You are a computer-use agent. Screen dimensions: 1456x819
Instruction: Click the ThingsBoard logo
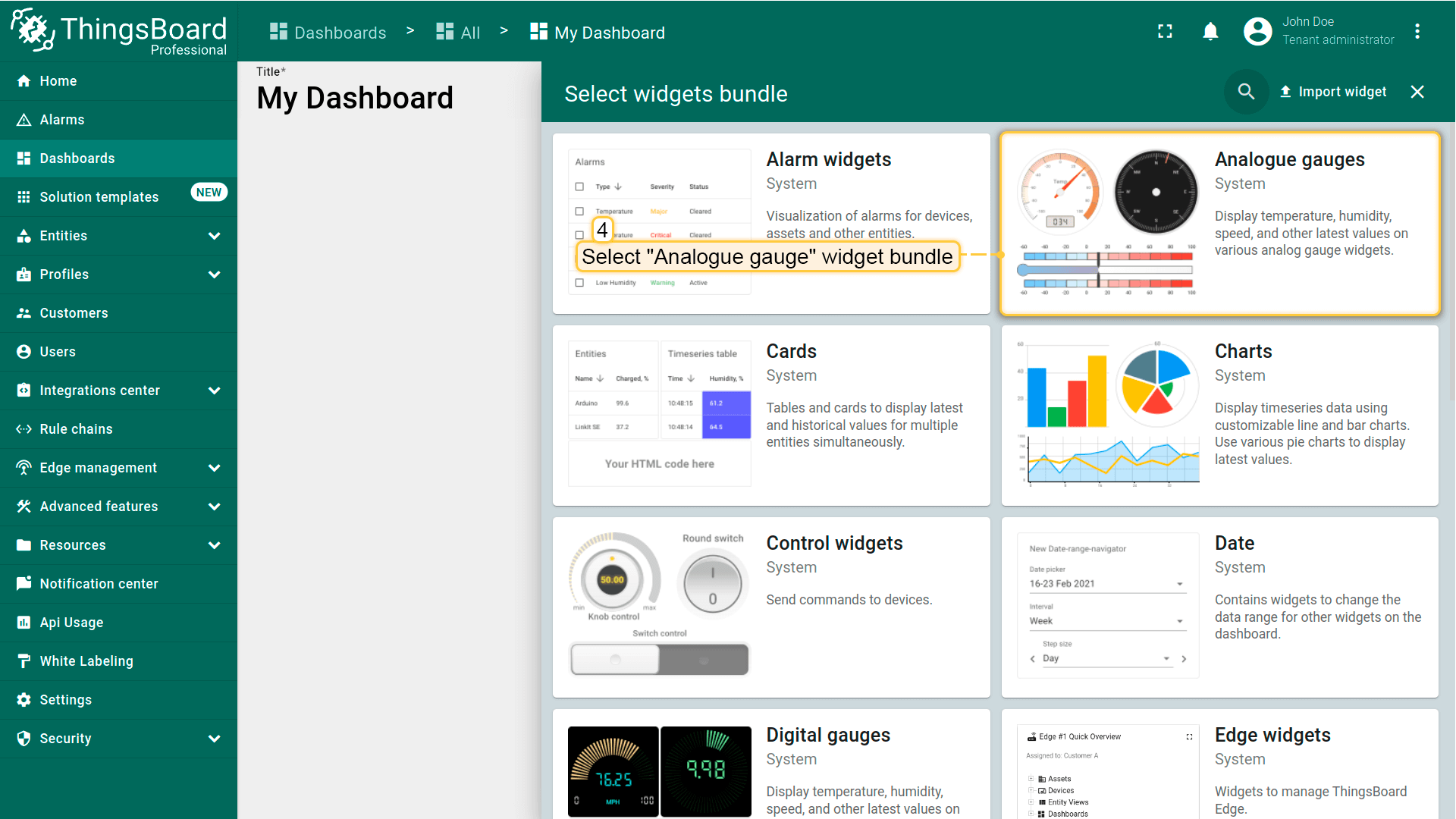[x=118, y=31]
